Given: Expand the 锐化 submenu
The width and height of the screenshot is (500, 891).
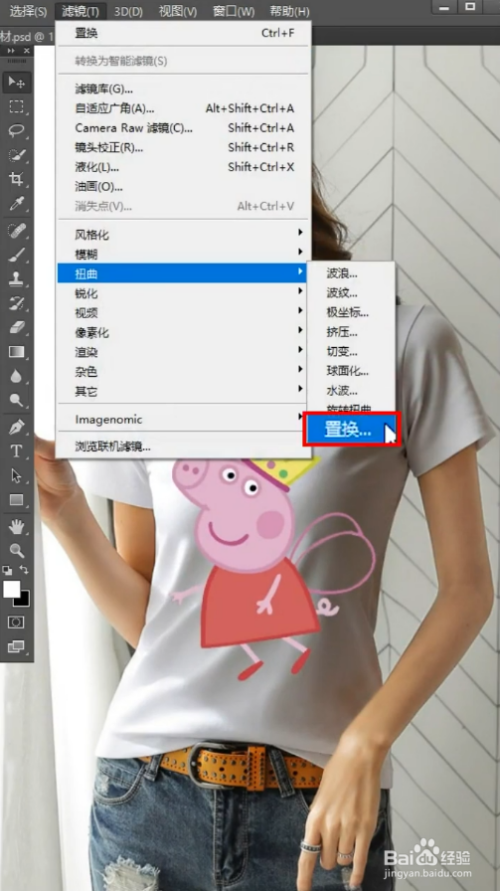Looking at the screenshot, I should coord(182,293).
